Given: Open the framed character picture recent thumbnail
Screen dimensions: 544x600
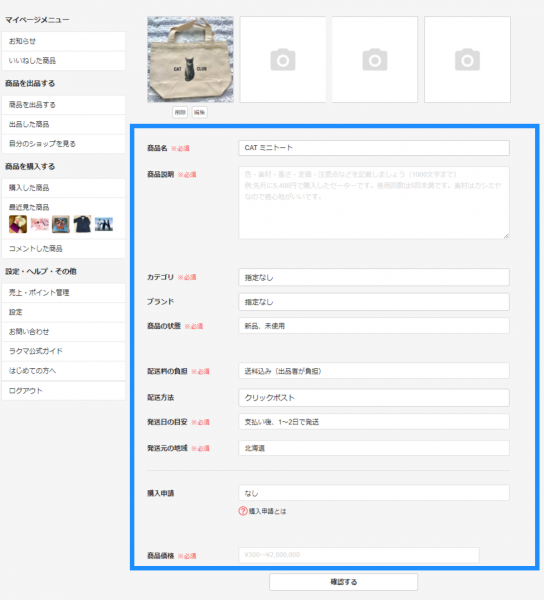Looking at the screenshot, I should (x=61, y=224).
